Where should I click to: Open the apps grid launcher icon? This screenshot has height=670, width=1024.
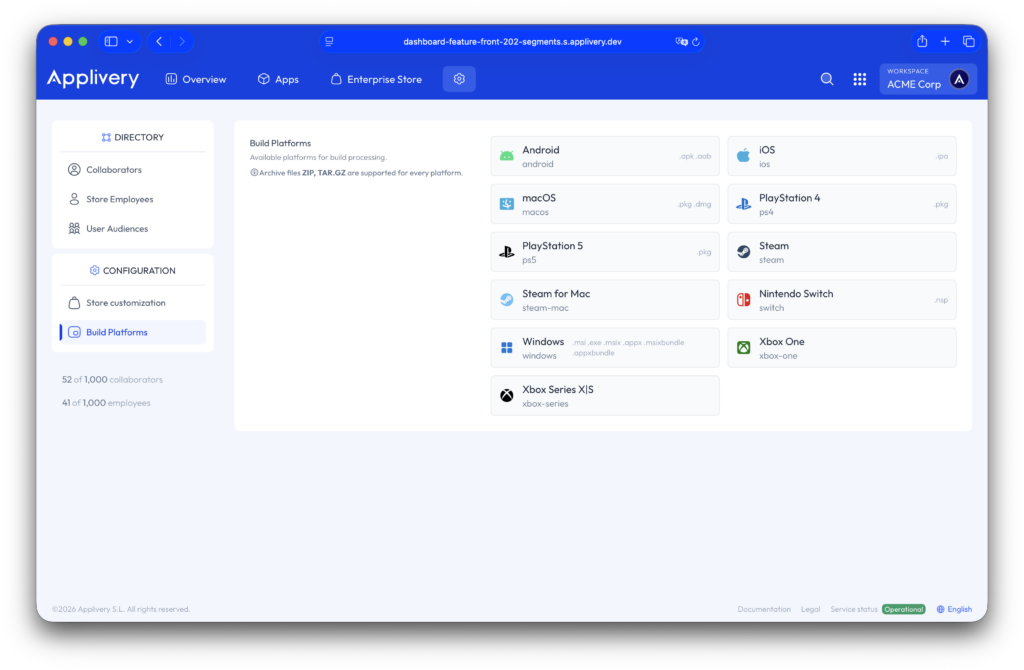(x=859, y=79)
